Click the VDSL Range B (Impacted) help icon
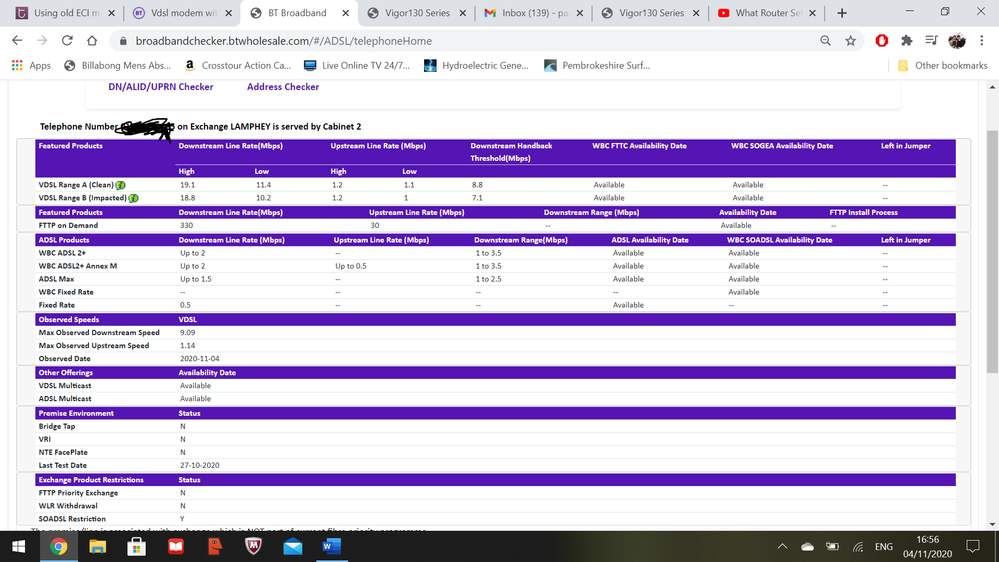 click(133, 198)
